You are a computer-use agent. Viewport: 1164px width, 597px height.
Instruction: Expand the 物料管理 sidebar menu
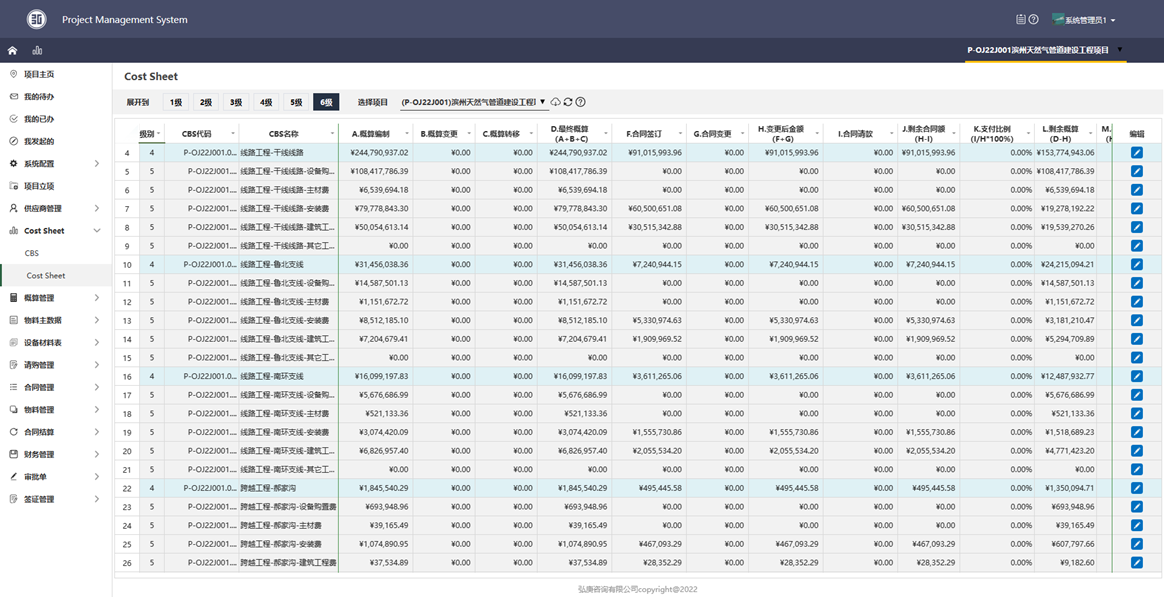[56, 409]
